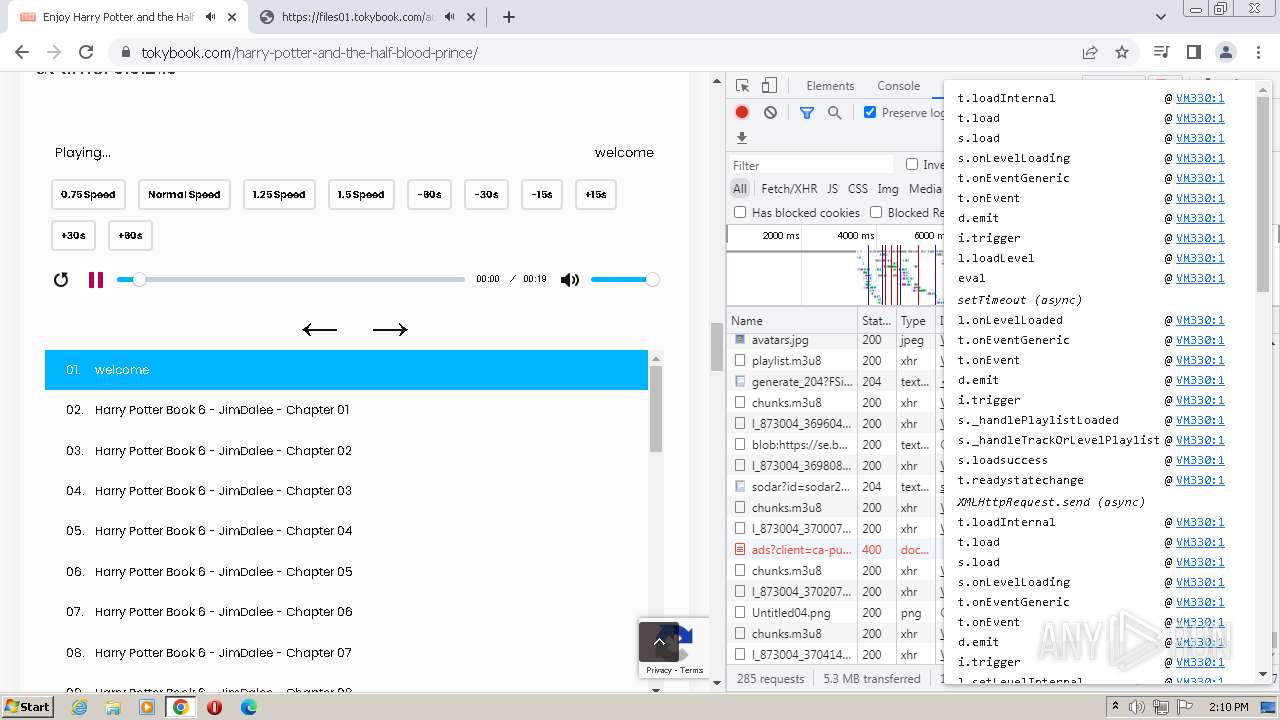This screenshot has height=720, width=1280.
Task: Skip forward with the +15s button
Action: [596, 195]
